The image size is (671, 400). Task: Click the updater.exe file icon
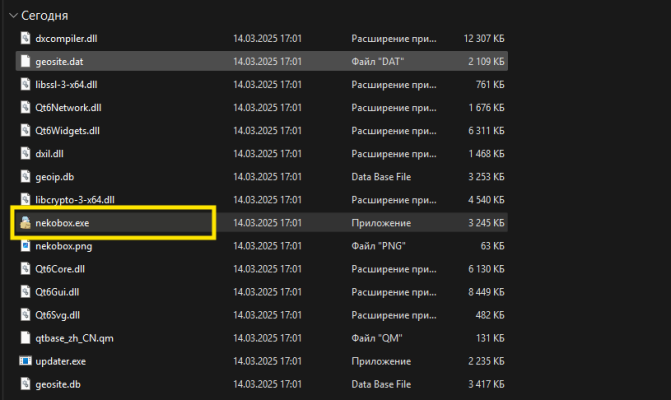click(26, 360)
